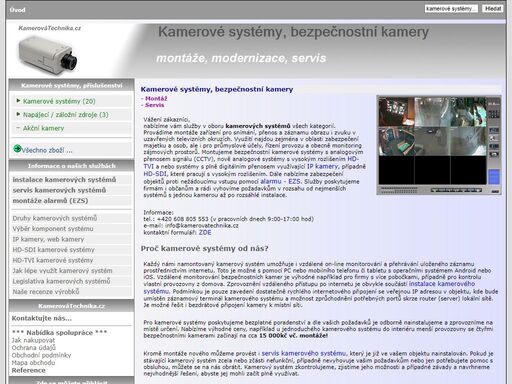This screenshot has height=384, width=512.
Task: Open Obchodní podmínky page
Action: click(x=41, y=355)
